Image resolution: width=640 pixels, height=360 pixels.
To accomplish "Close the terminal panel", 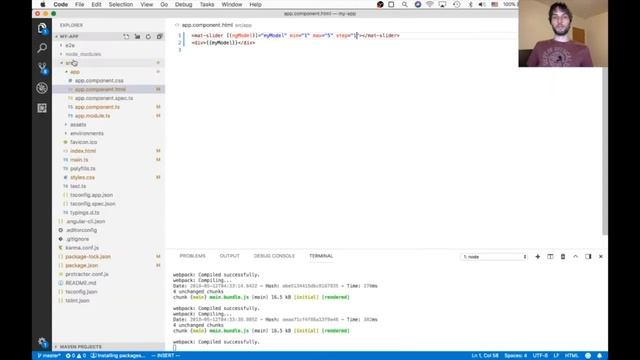I will [601, 256].
